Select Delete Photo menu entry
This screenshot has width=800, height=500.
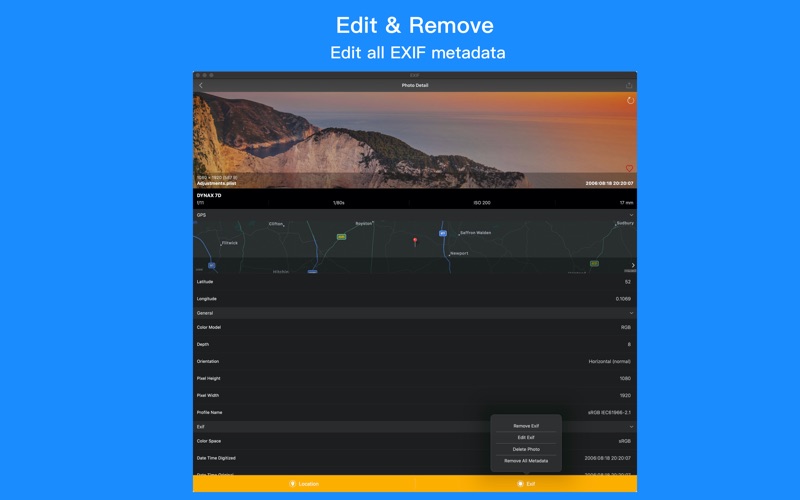[526, 449]
